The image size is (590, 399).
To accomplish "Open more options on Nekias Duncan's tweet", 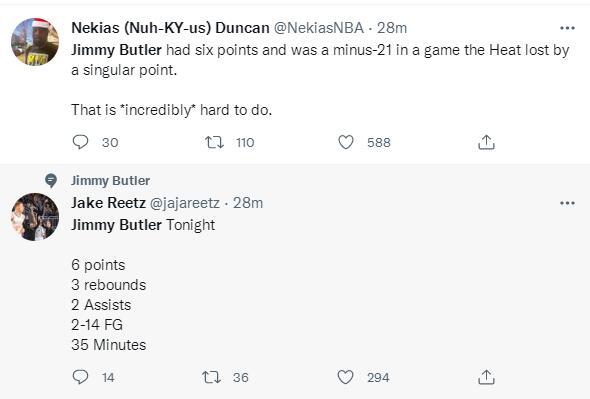I will click(x=567, y=28).
